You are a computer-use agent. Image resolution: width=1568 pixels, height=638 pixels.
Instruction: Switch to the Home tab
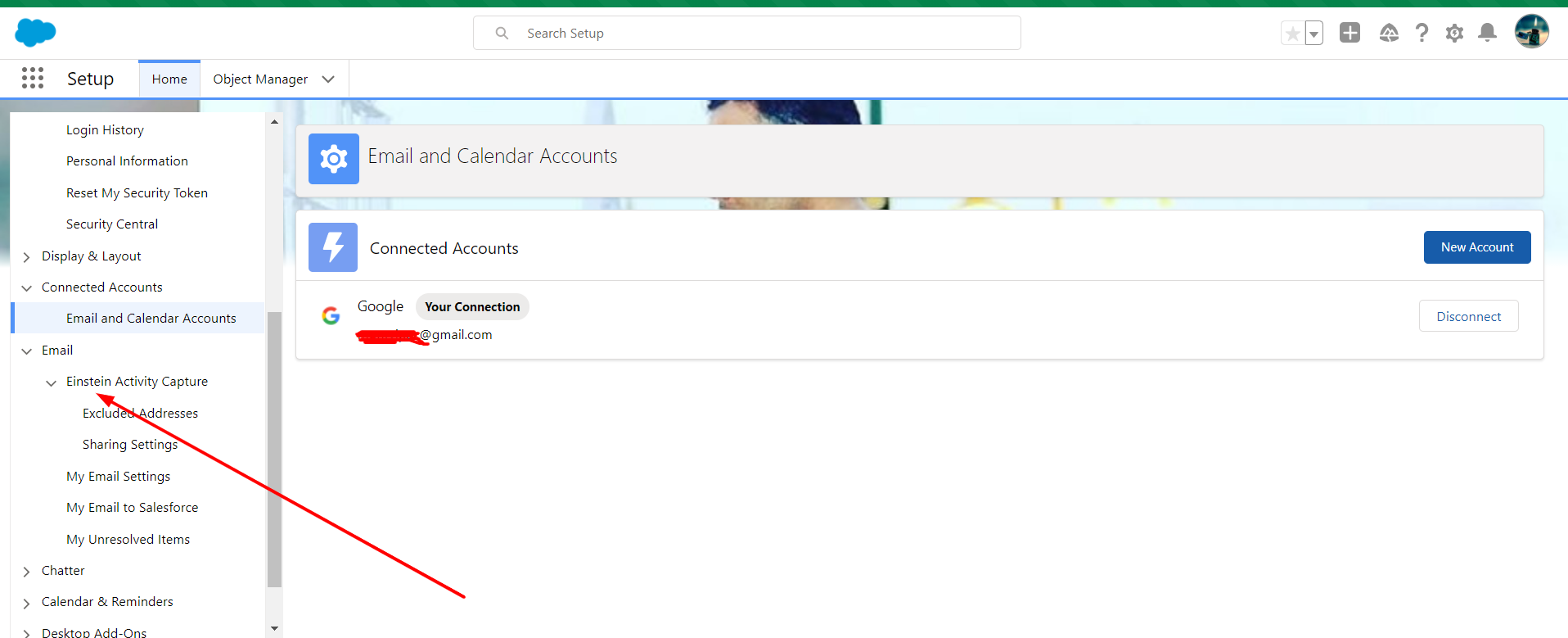pyautogui.click(x=169, y=79)
